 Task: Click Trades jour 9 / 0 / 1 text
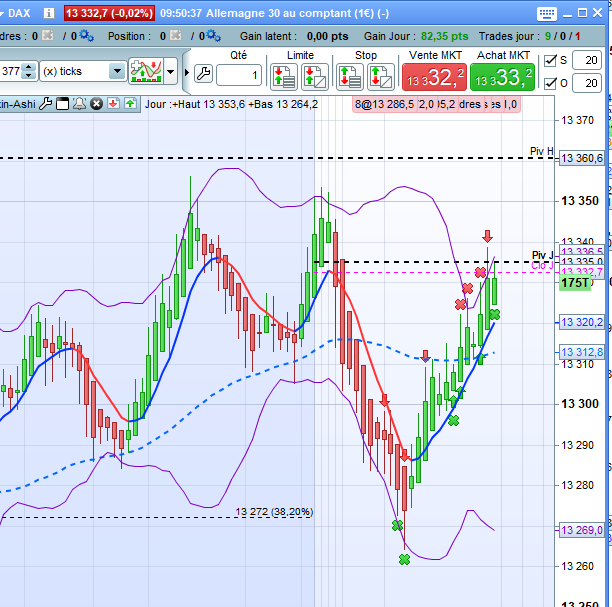(x=530, y=36)
